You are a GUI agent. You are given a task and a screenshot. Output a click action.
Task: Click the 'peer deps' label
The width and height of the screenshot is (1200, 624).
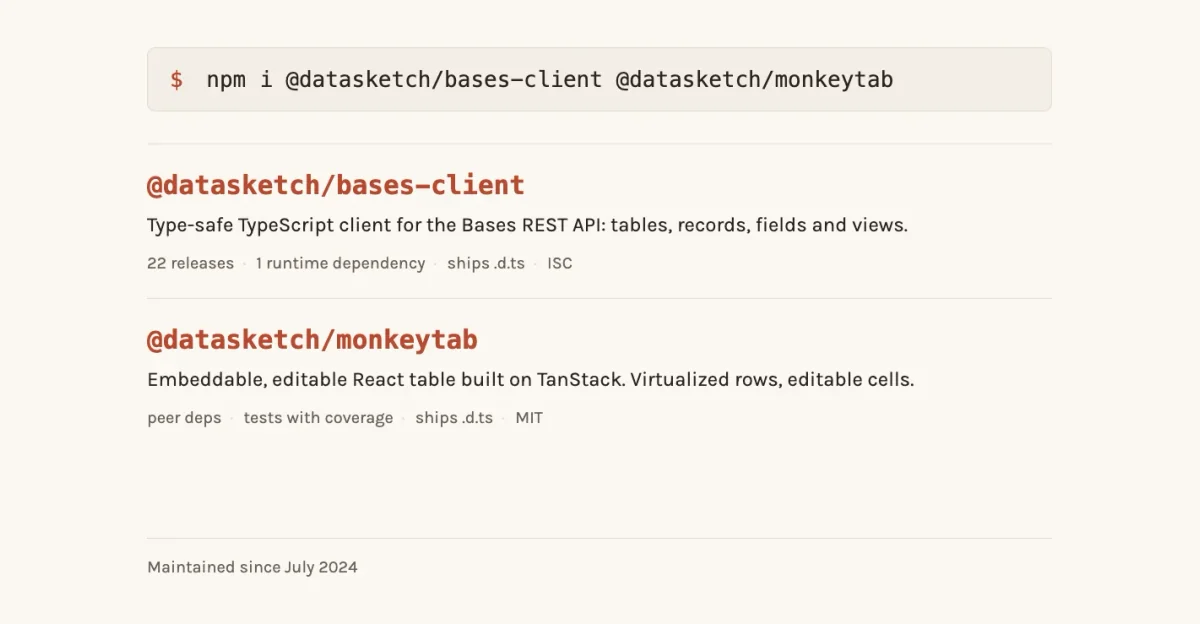pyautogui.click(x=184, y=418)
